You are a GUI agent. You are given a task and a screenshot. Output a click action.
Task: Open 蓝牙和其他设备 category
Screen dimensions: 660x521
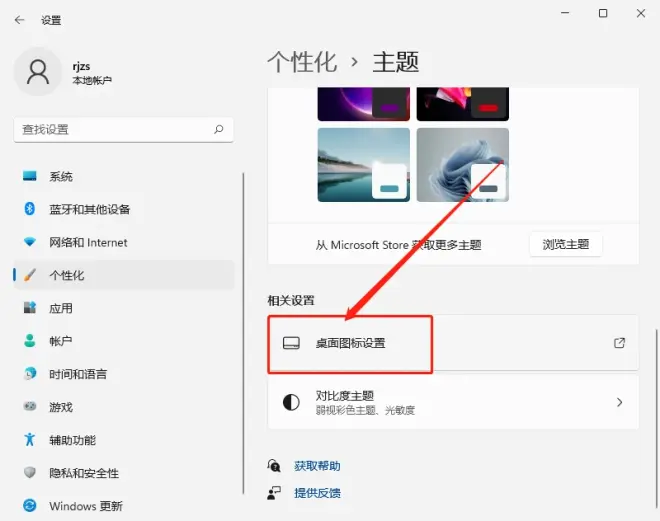124,209
